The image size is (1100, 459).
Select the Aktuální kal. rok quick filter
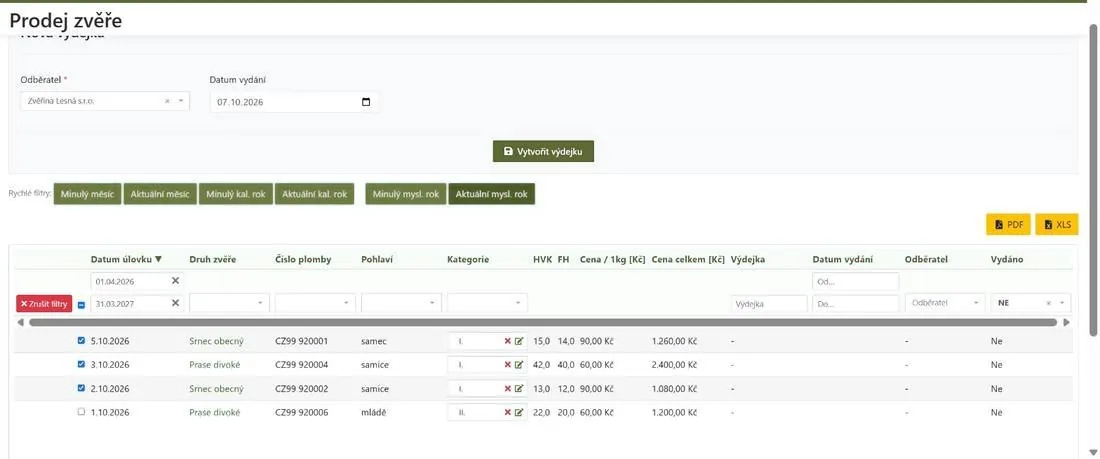(x=314, y=194)
